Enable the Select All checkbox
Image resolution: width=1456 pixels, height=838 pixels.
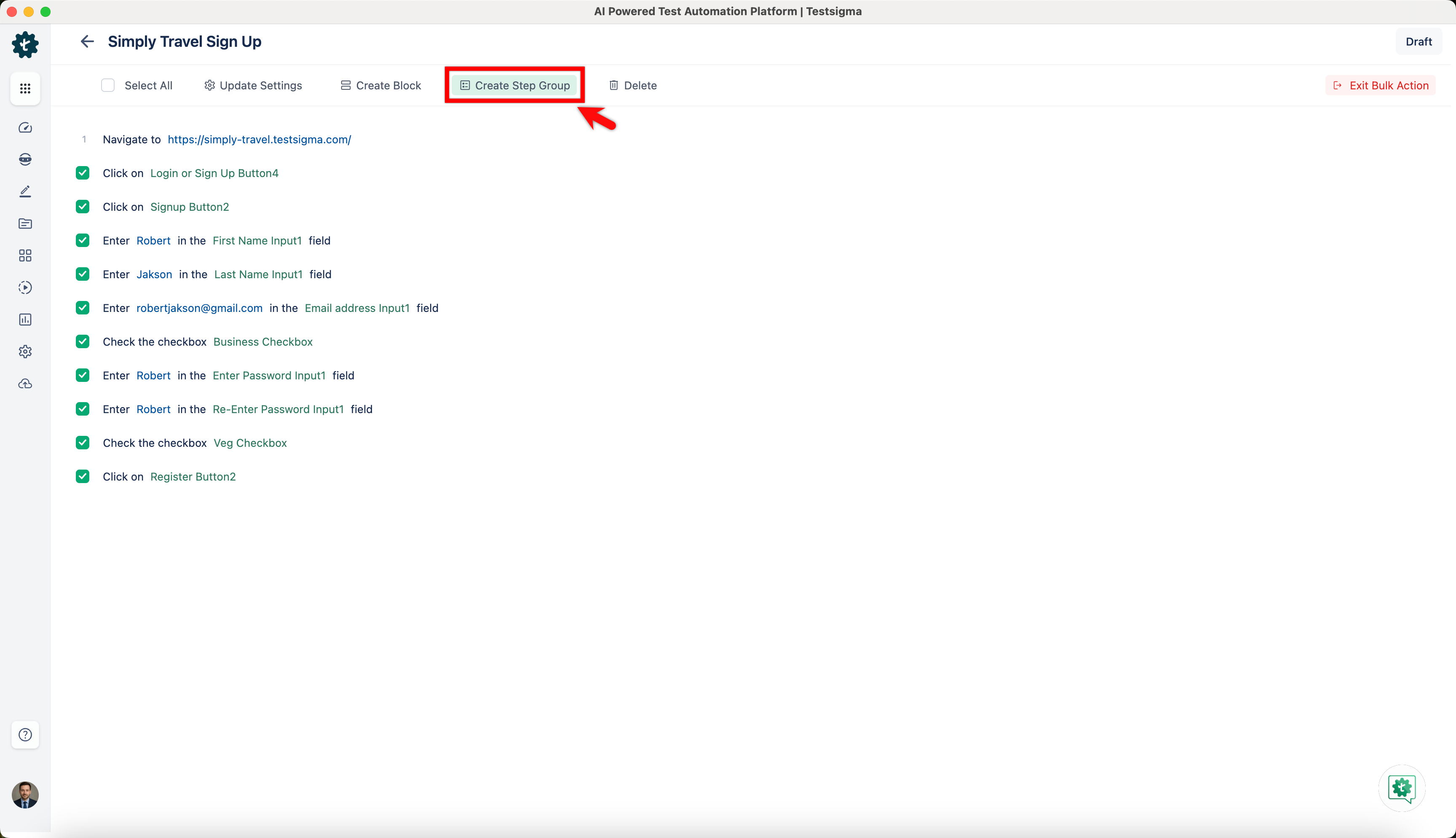click(x=107, y=85)
